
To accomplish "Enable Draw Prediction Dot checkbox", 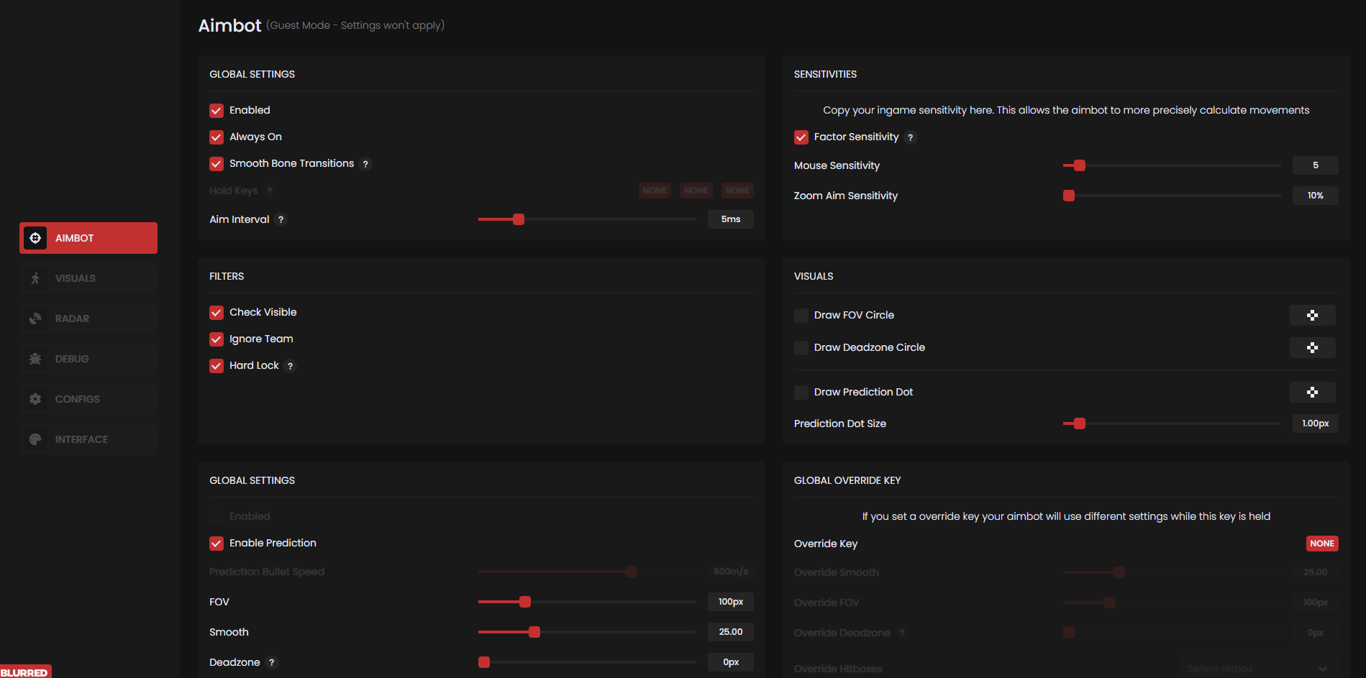I will pyautogui.click(x=801, y=392).
